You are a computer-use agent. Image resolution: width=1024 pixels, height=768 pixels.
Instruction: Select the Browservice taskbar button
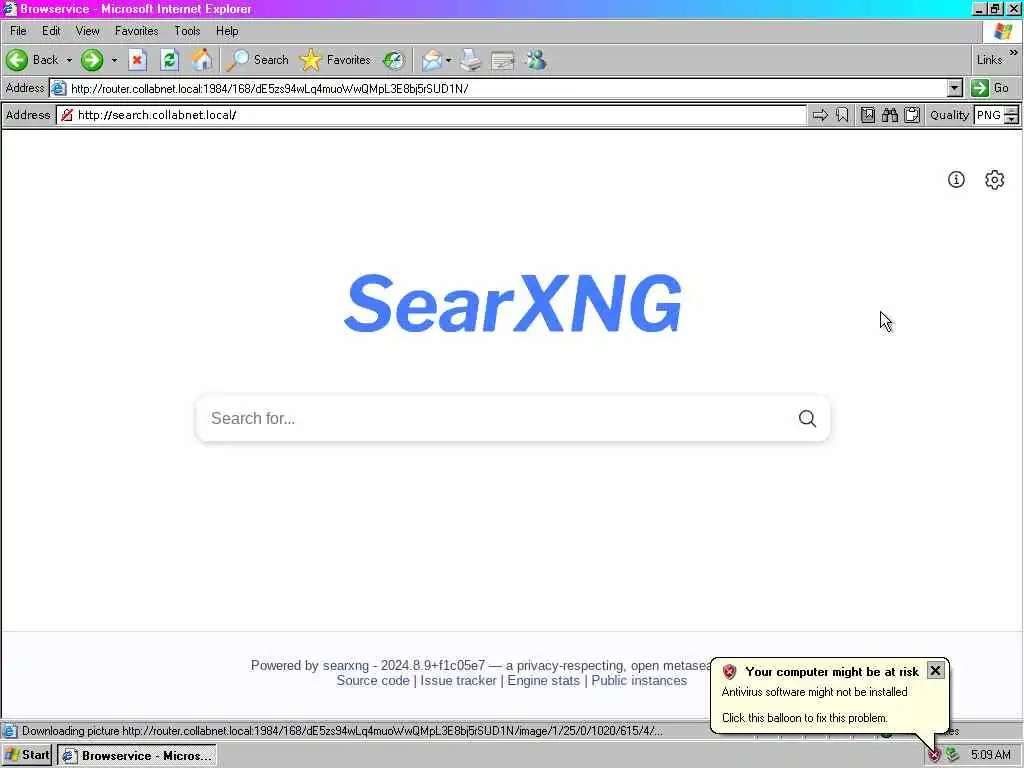pyautogui.click(x=137, y=756)
